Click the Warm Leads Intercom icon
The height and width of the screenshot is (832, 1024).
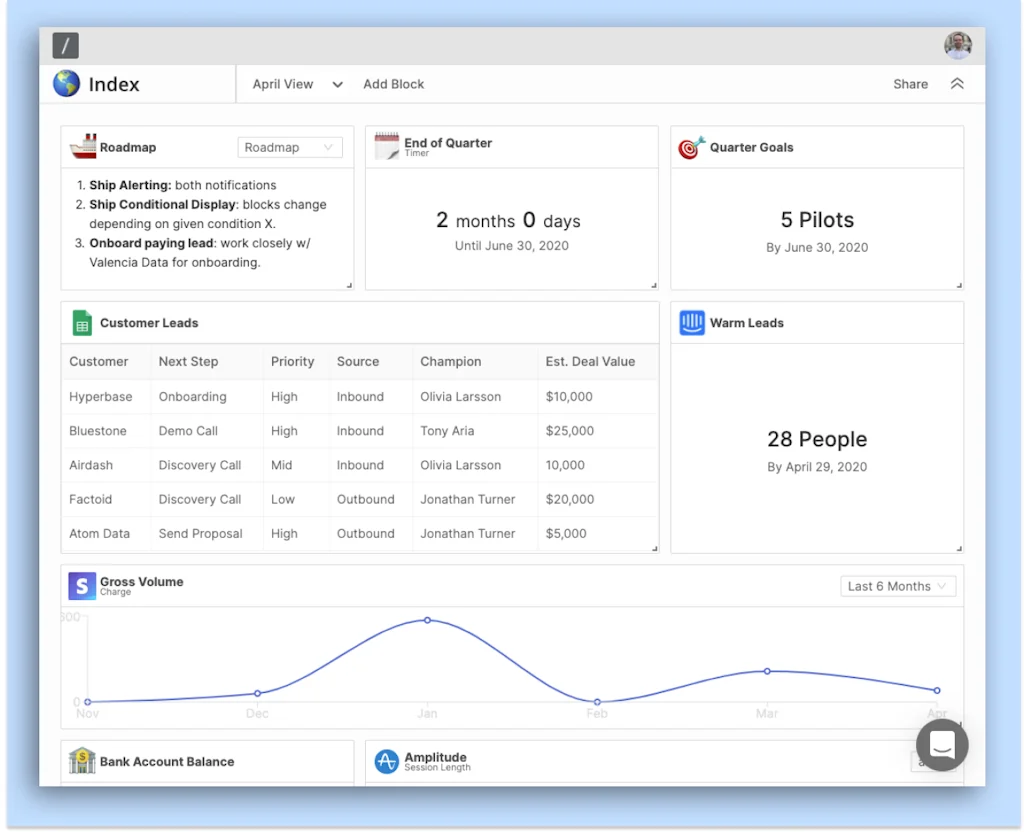692,323
